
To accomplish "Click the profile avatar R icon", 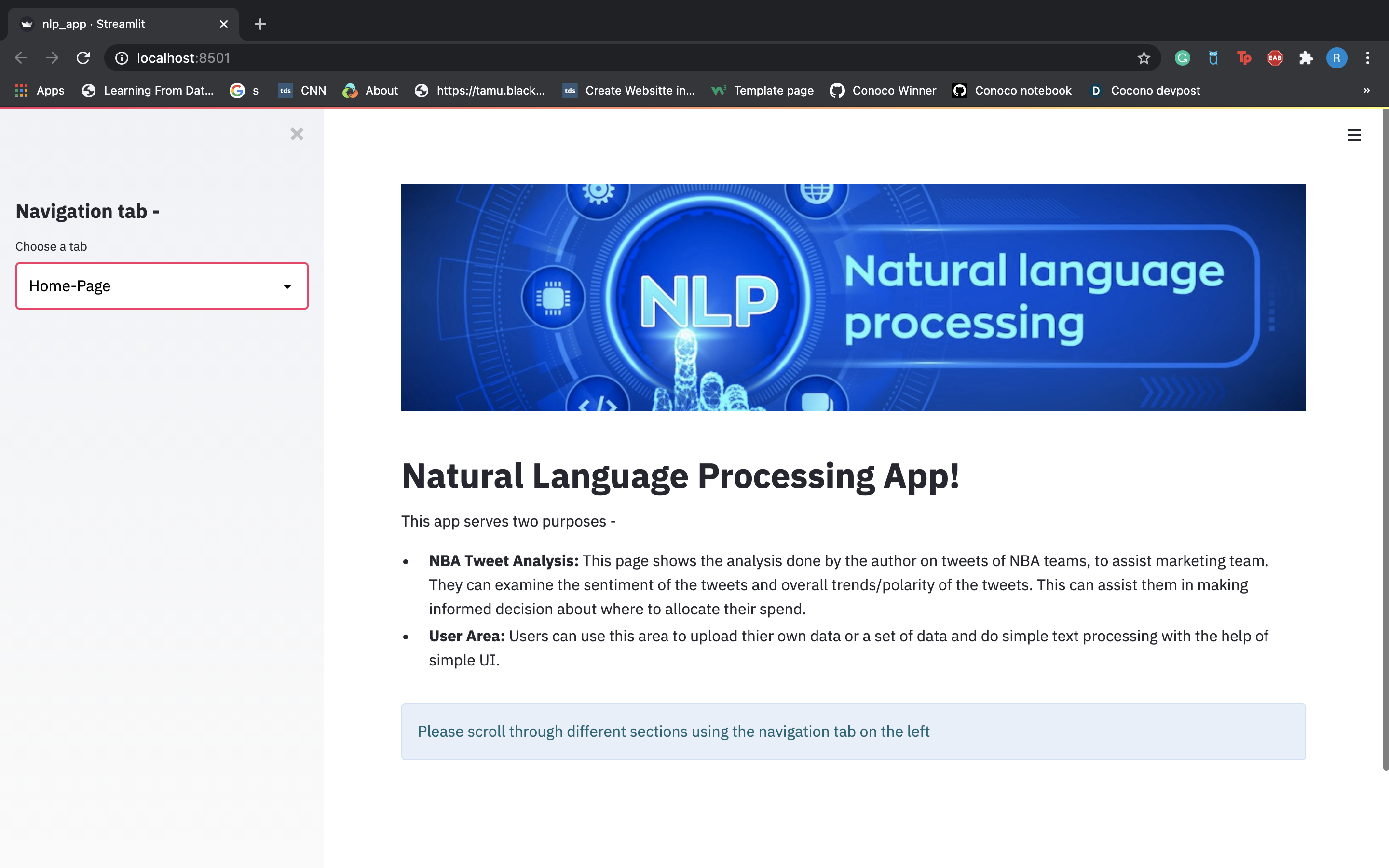I will (1336, 58).
